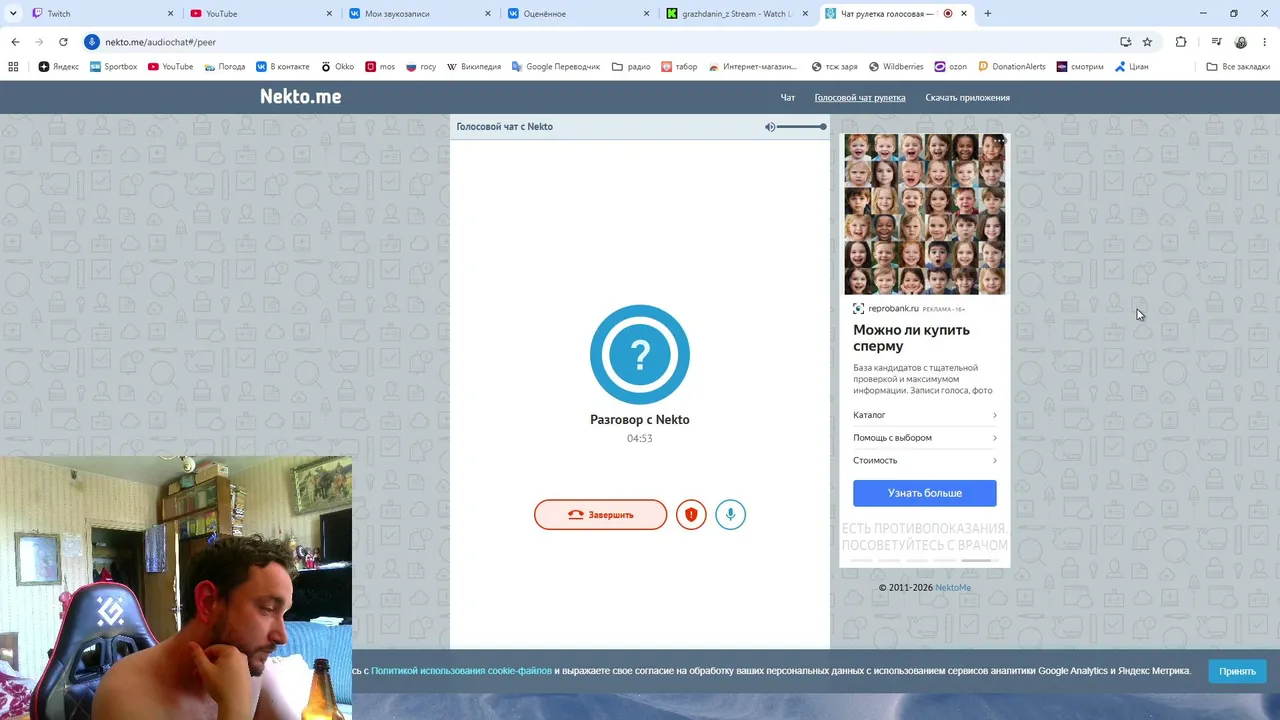Open the YouTube bookmark
Screen dimensions: 1280x720
(x=171, y=67)
